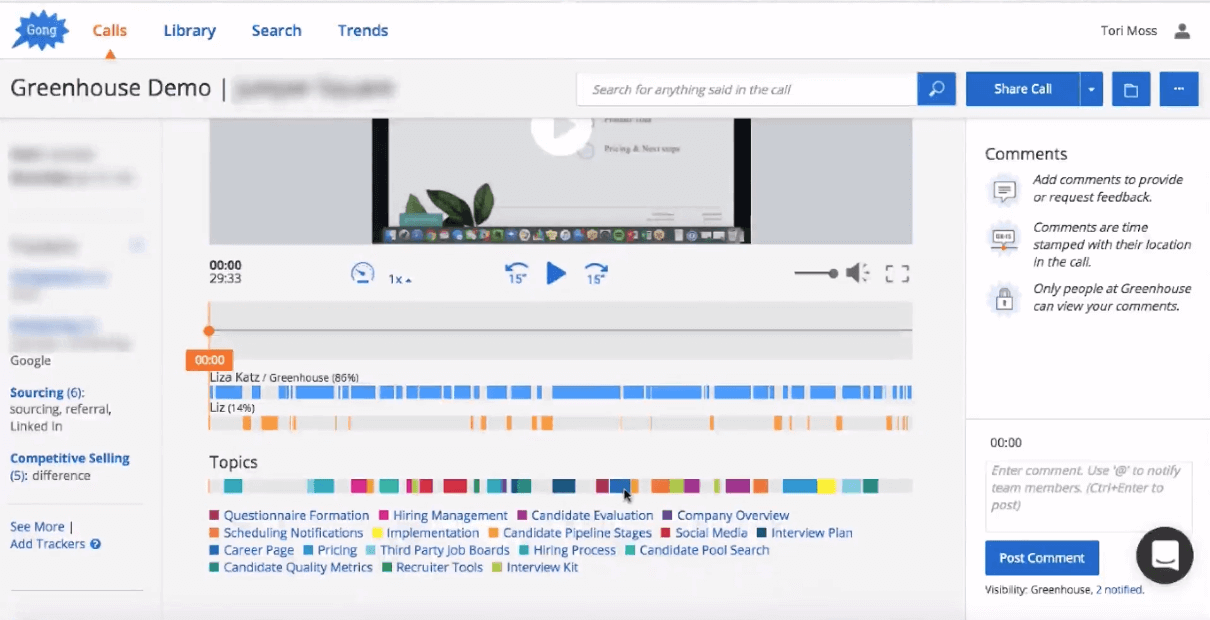Open the folder icon next to Share Call
This screenshot has height=620, width=1210.
(x=1131, y=89)
